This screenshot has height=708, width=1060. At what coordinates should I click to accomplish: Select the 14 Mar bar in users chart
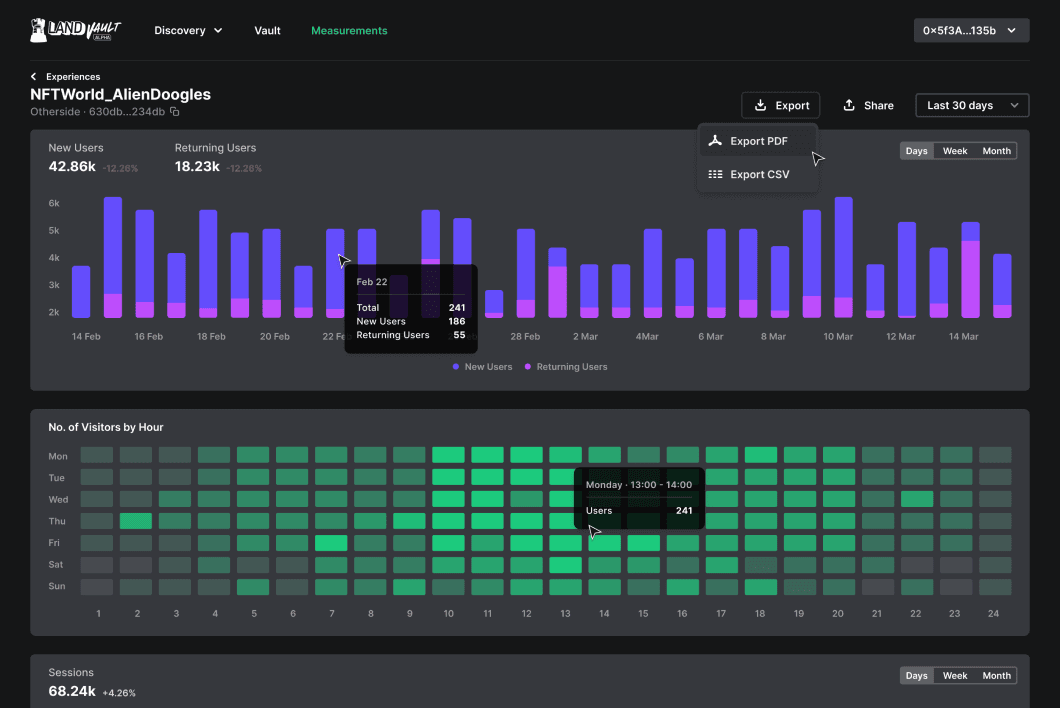pos(971,270)
